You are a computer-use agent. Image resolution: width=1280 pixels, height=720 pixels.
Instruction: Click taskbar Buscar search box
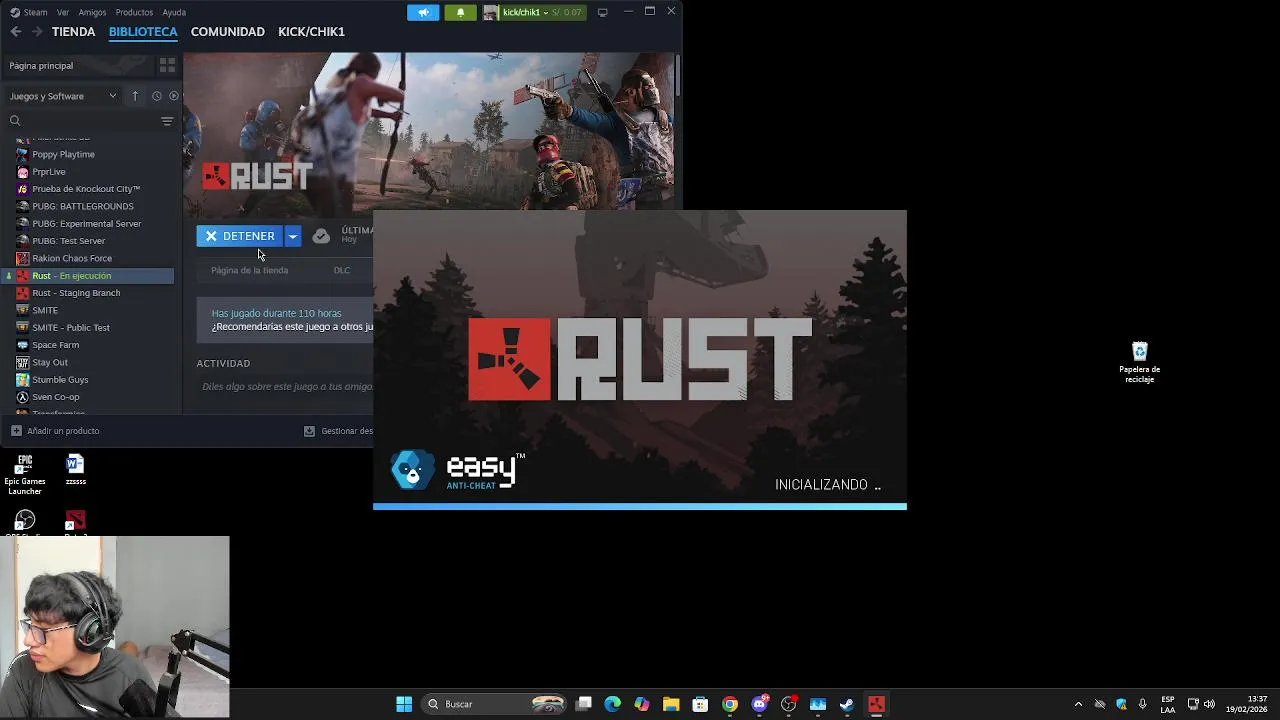[496, 704]
